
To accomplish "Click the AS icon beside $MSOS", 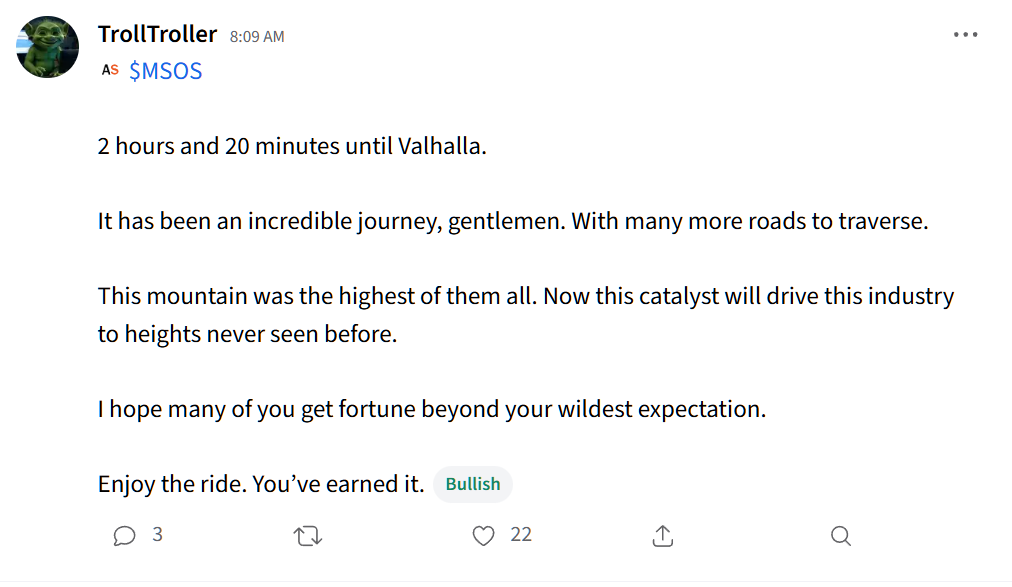I will tap(110, 71).
